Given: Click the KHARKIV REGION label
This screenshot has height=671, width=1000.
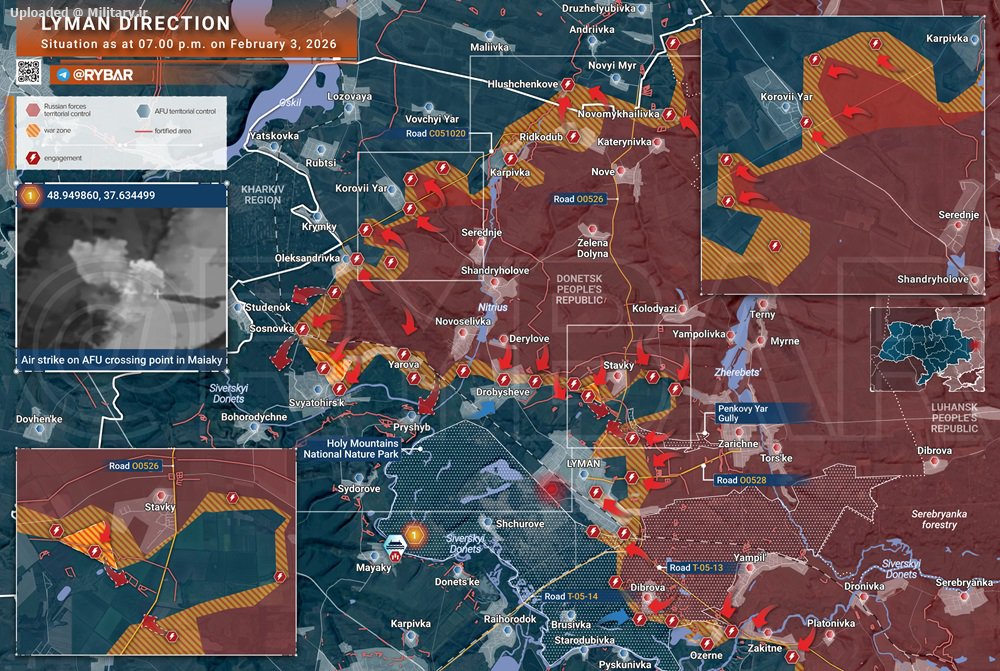Looking at the screenshot, I should (262, 195).
